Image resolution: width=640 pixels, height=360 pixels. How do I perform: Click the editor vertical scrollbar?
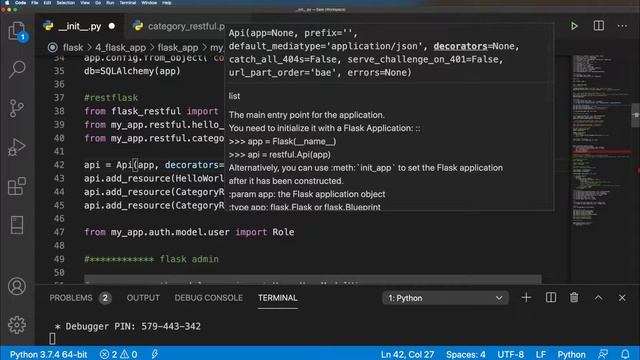[636, 116]
